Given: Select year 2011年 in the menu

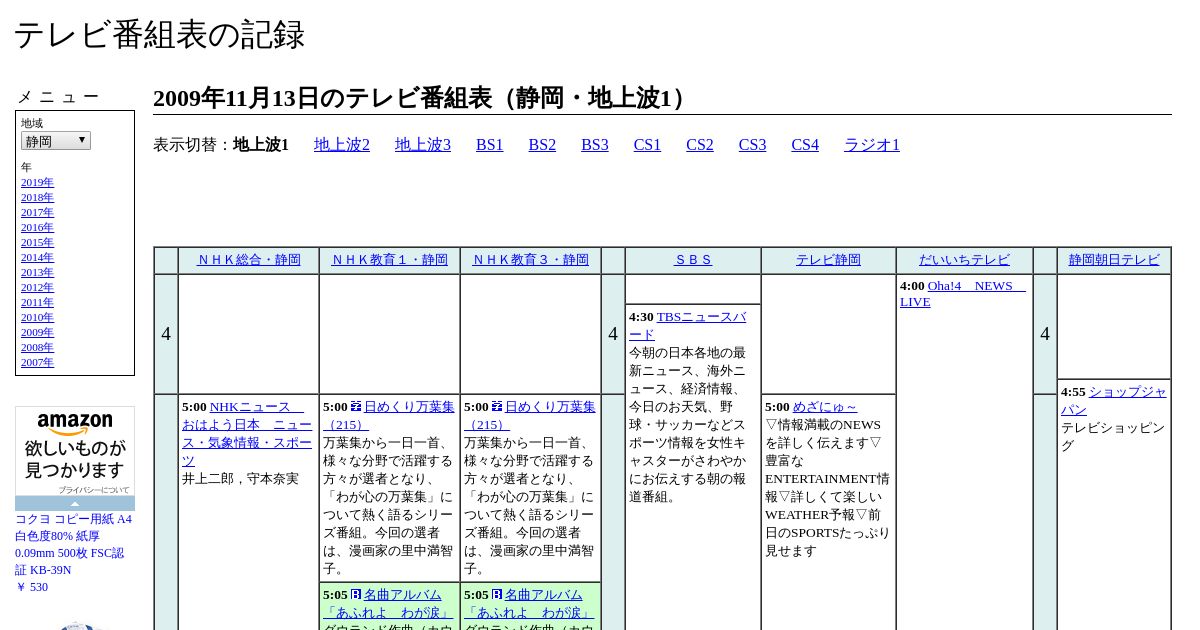Looking at the screenshot, I should pyautogui.click(x=37, y=303).
